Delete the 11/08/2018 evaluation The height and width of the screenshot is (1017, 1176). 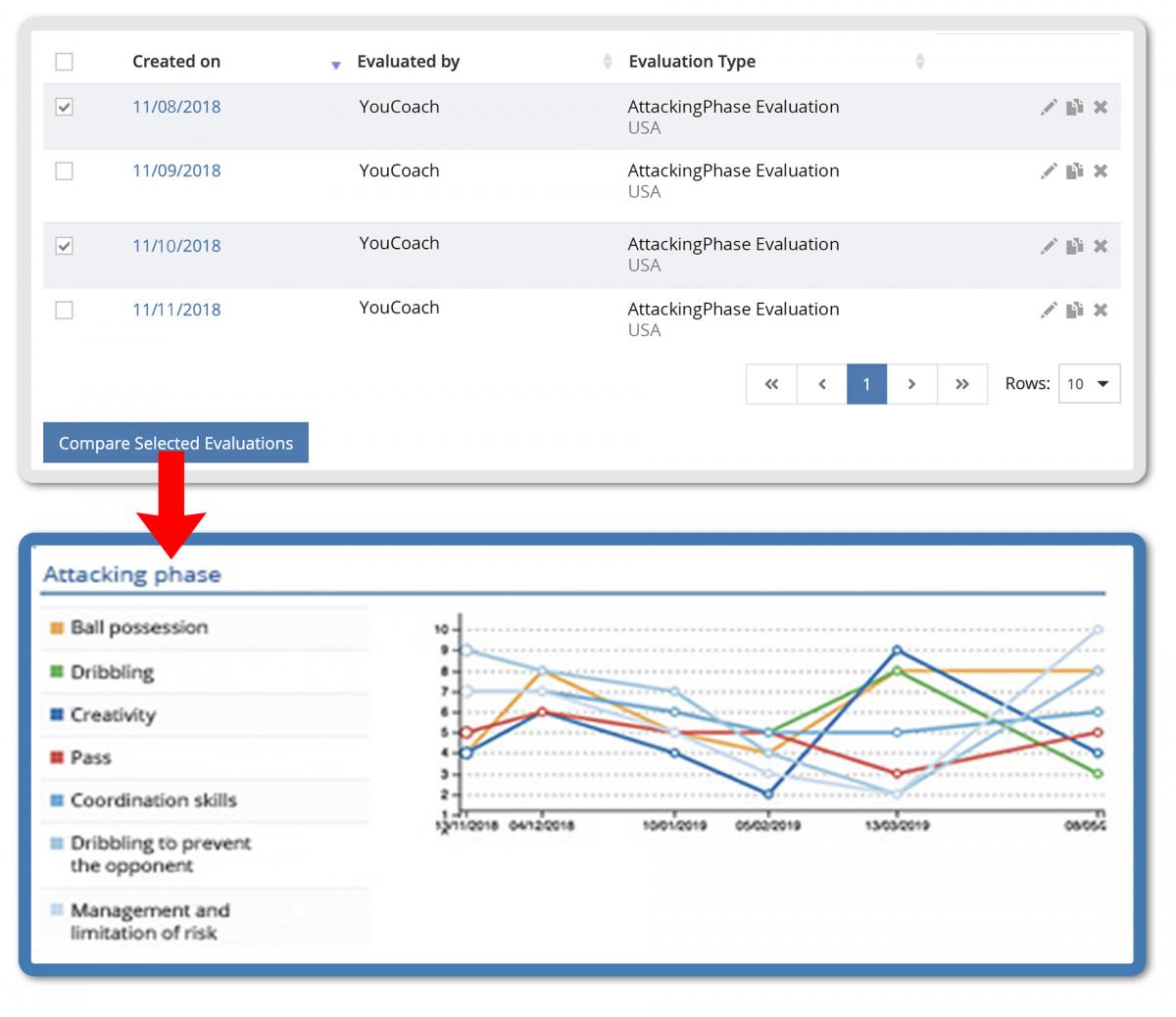click(1101, 107)
